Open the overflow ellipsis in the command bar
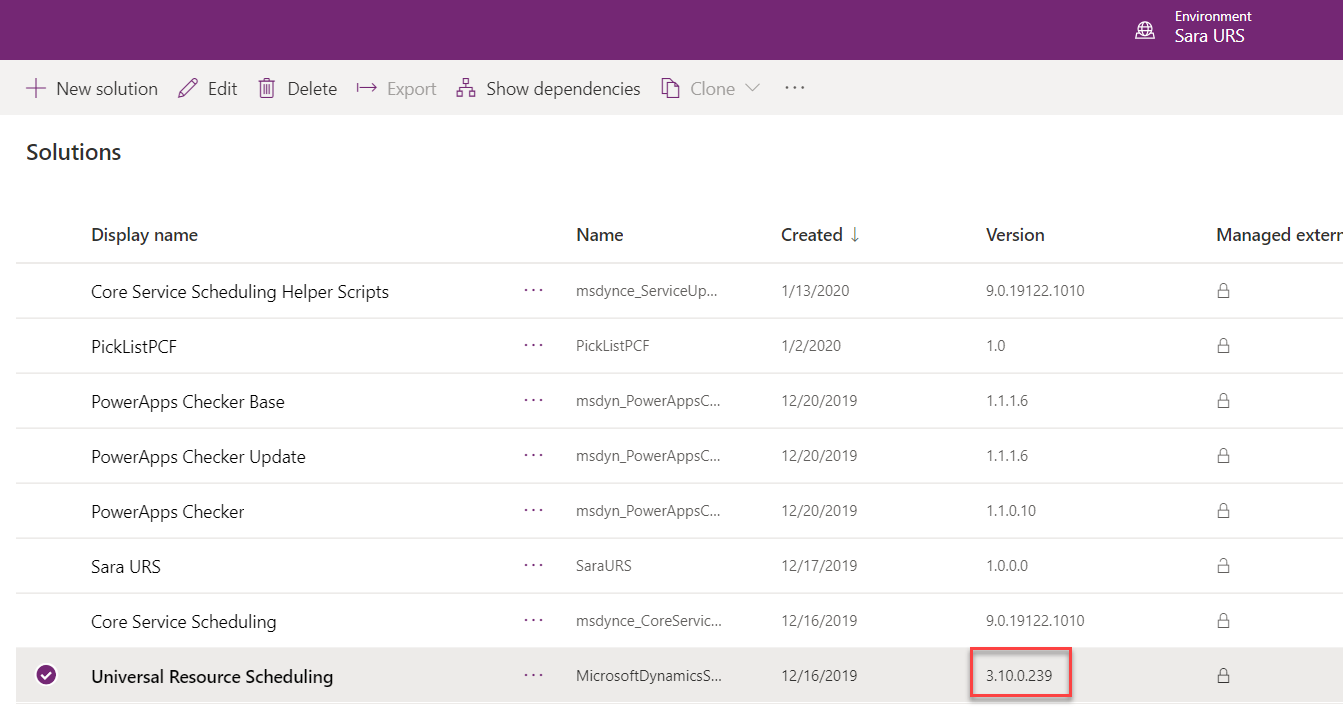This screenshot has width=1343, height=709. coord(794,88)
